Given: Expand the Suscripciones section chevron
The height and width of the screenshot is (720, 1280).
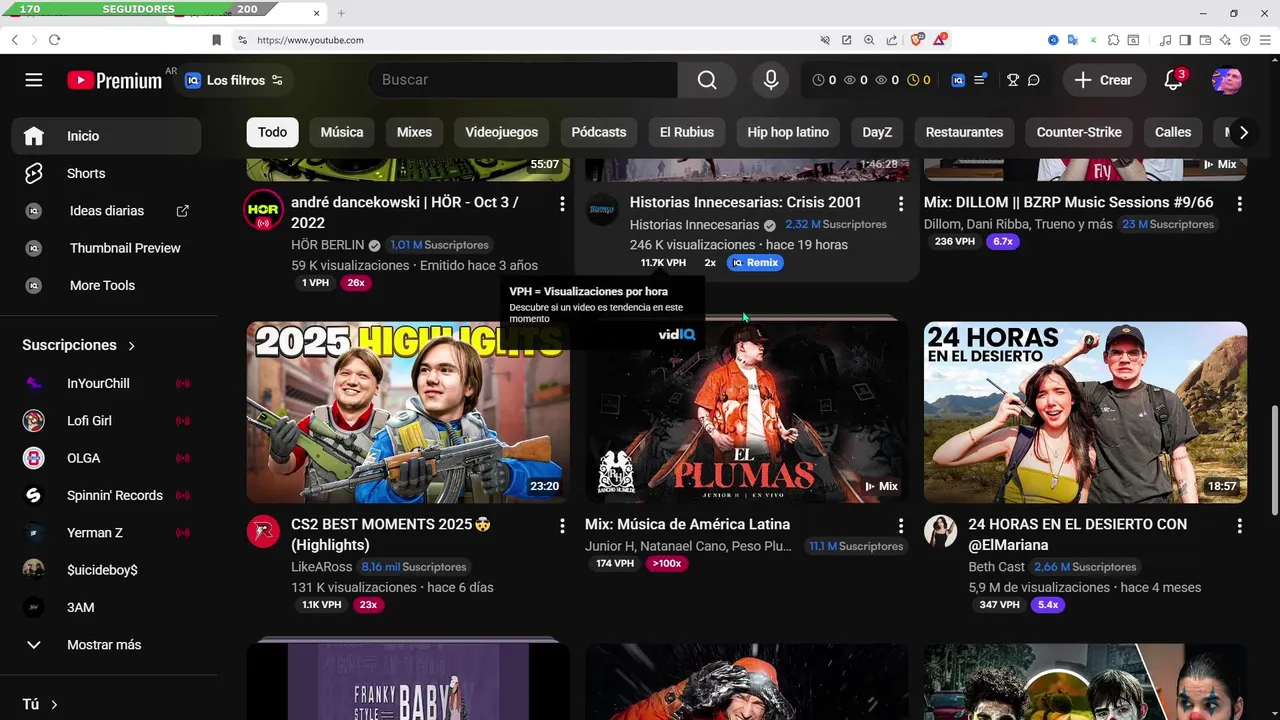Looking at the screenshot, I should click(131, 346).
